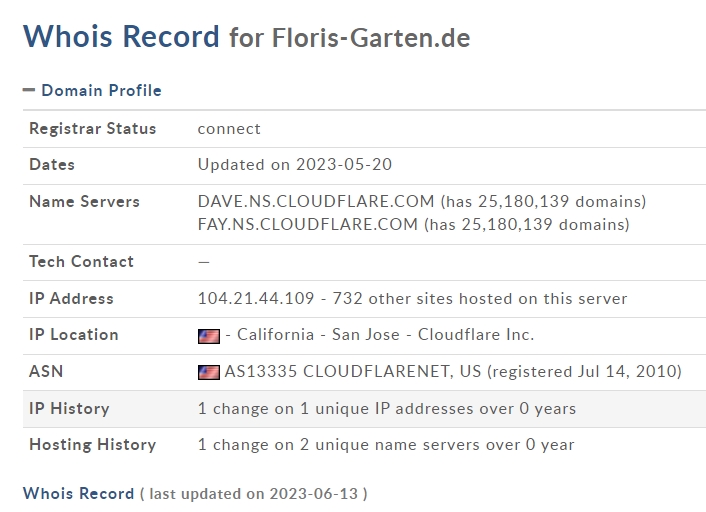
Task: Collapse the Domain Profile section
Action: 100,90
